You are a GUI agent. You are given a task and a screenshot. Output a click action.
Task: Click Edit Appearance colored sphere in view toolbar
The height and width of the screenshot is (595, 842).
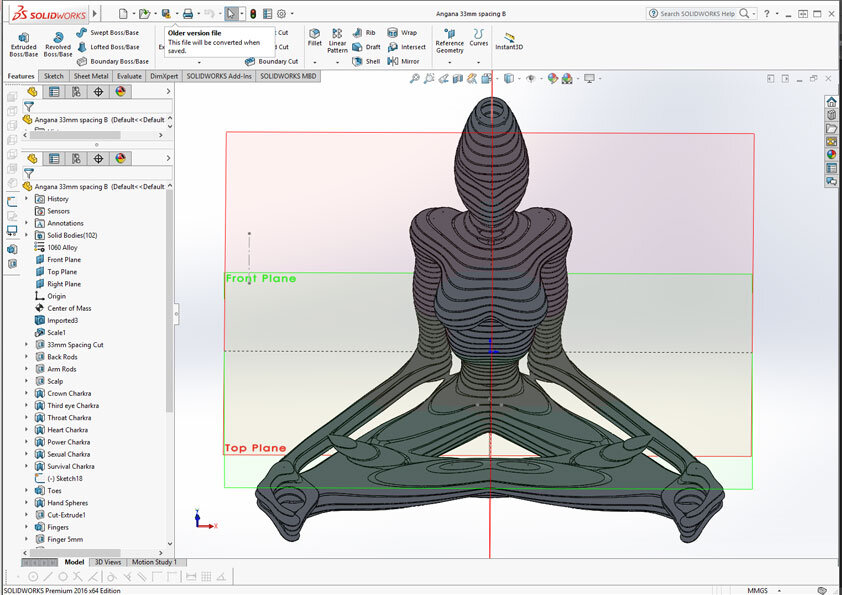(x=553, y=79)
